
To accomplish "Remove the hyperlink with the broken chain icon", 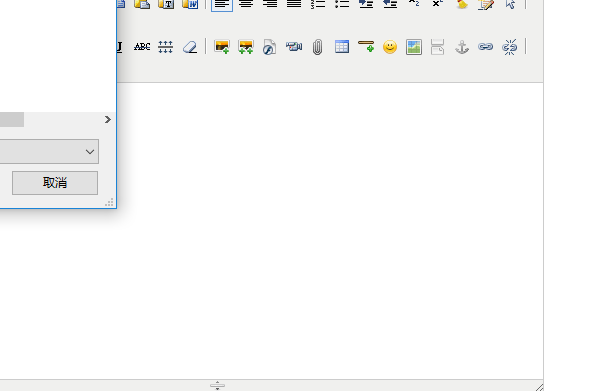I will tap(509, 47).
